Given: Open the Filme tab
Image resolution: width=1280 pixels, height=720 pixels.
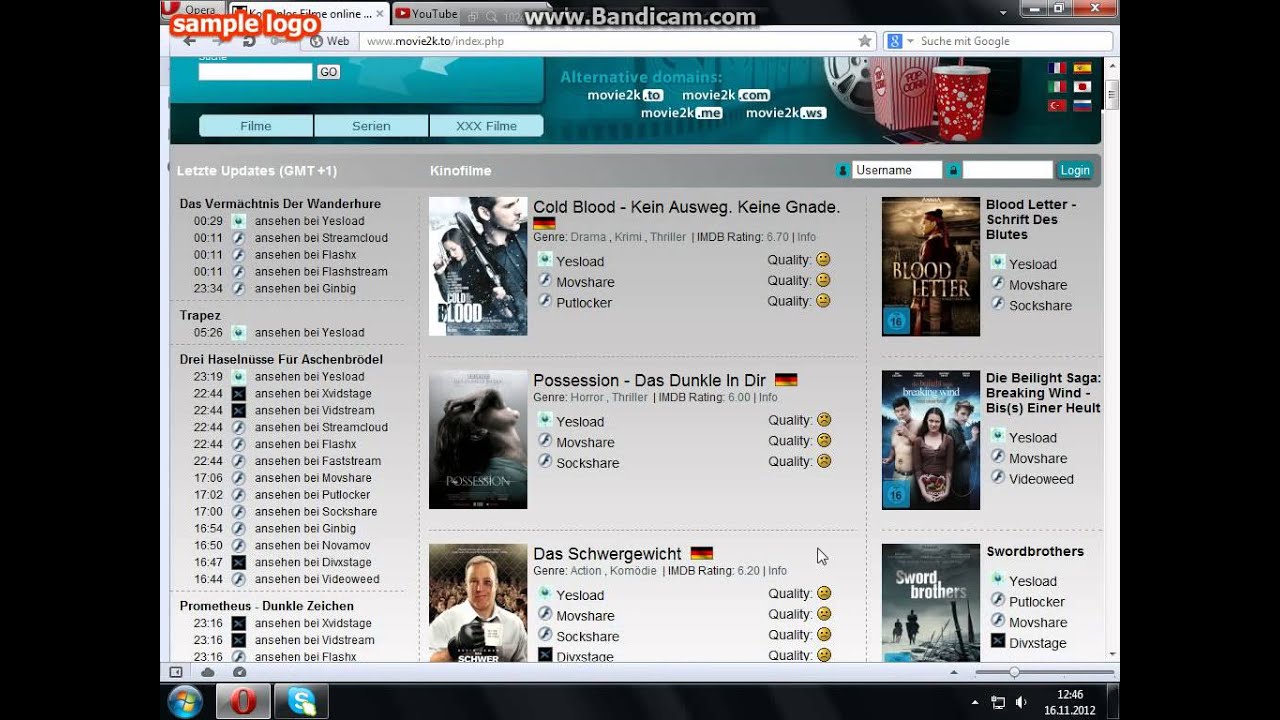Looking at the screenshot, I should coord(256,126).
